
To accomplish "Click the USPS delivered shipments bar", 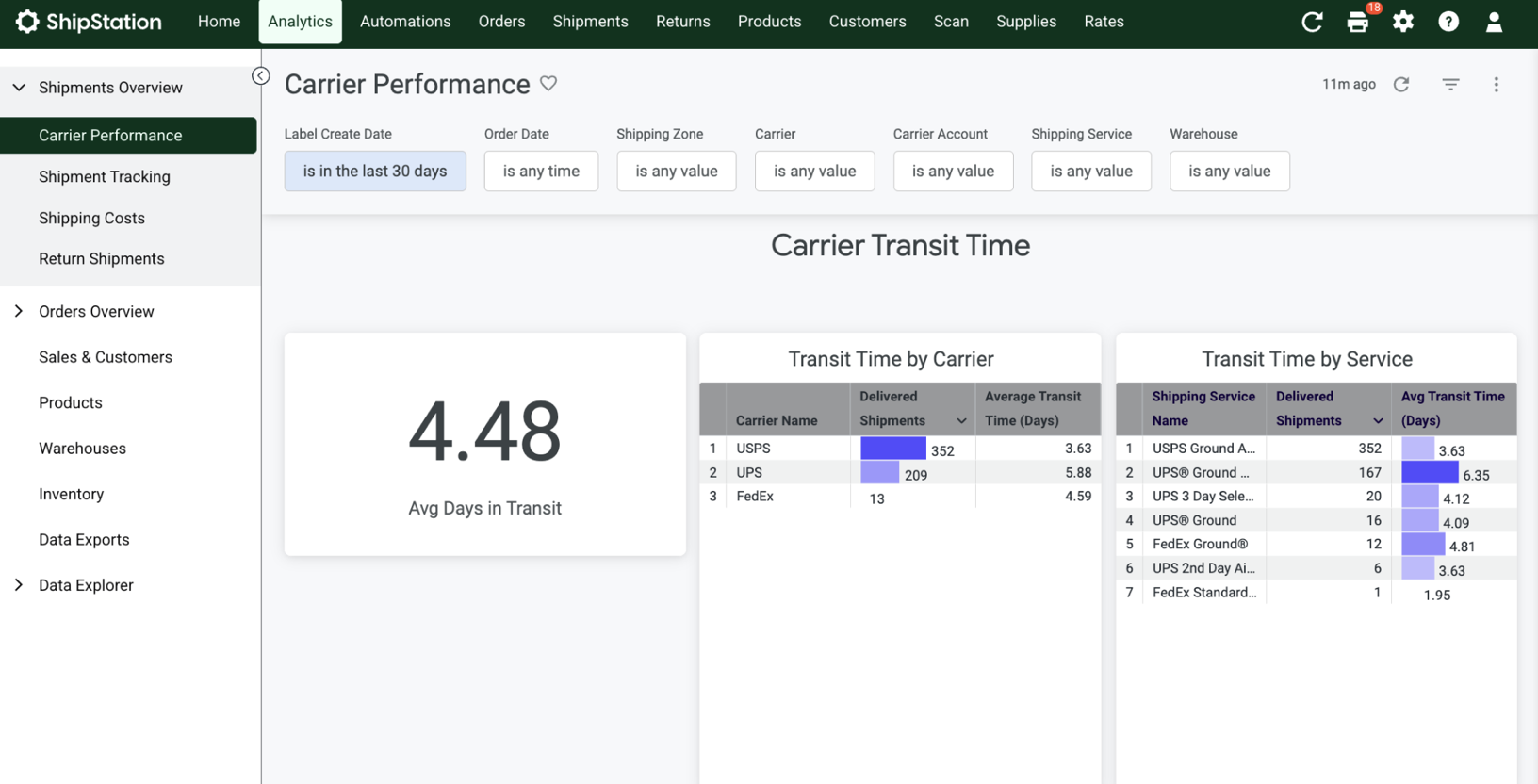I will [x=893, y=449].
